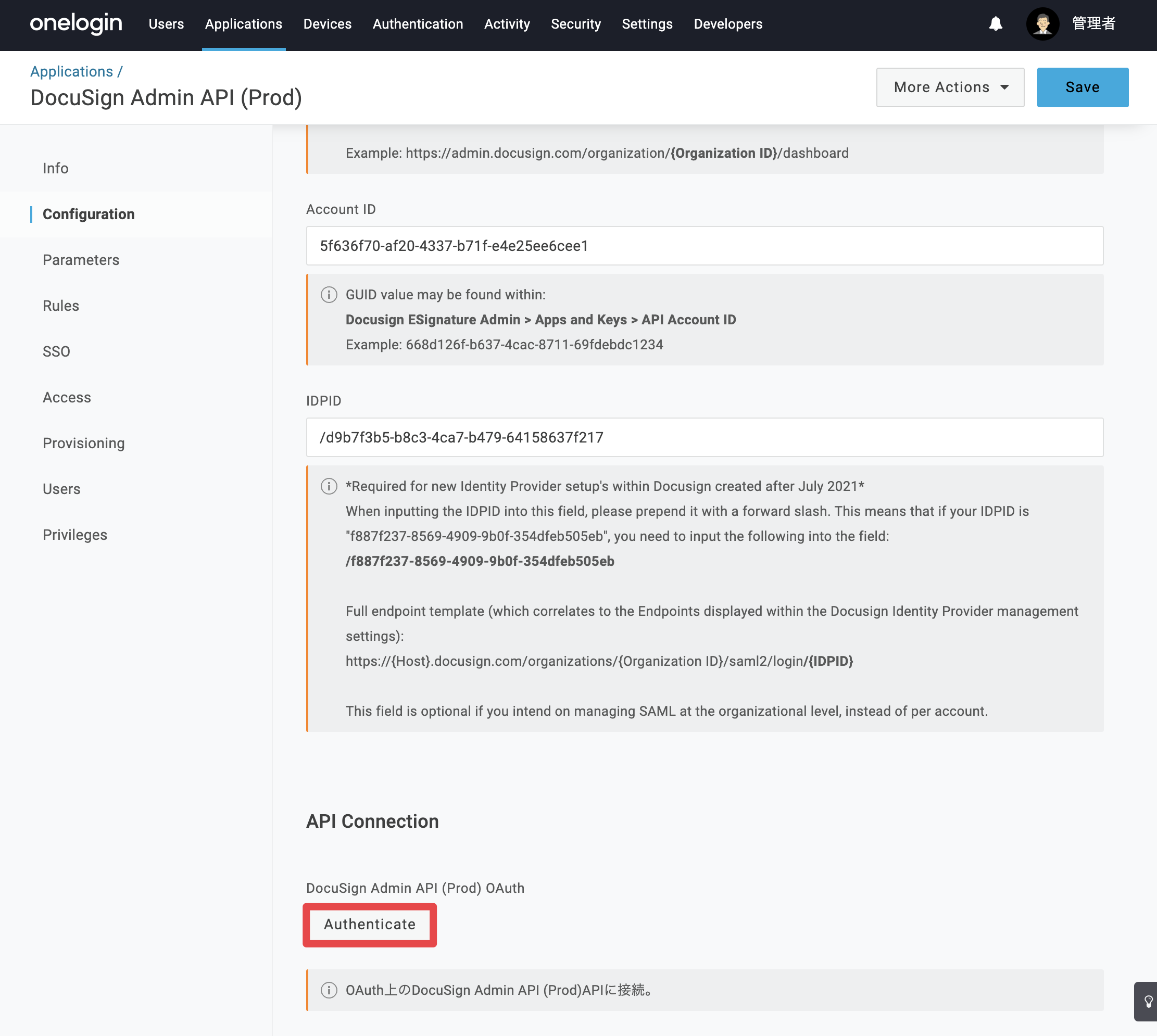
Task: Open the Authentication menu
Action: click(x=418, y=24)
